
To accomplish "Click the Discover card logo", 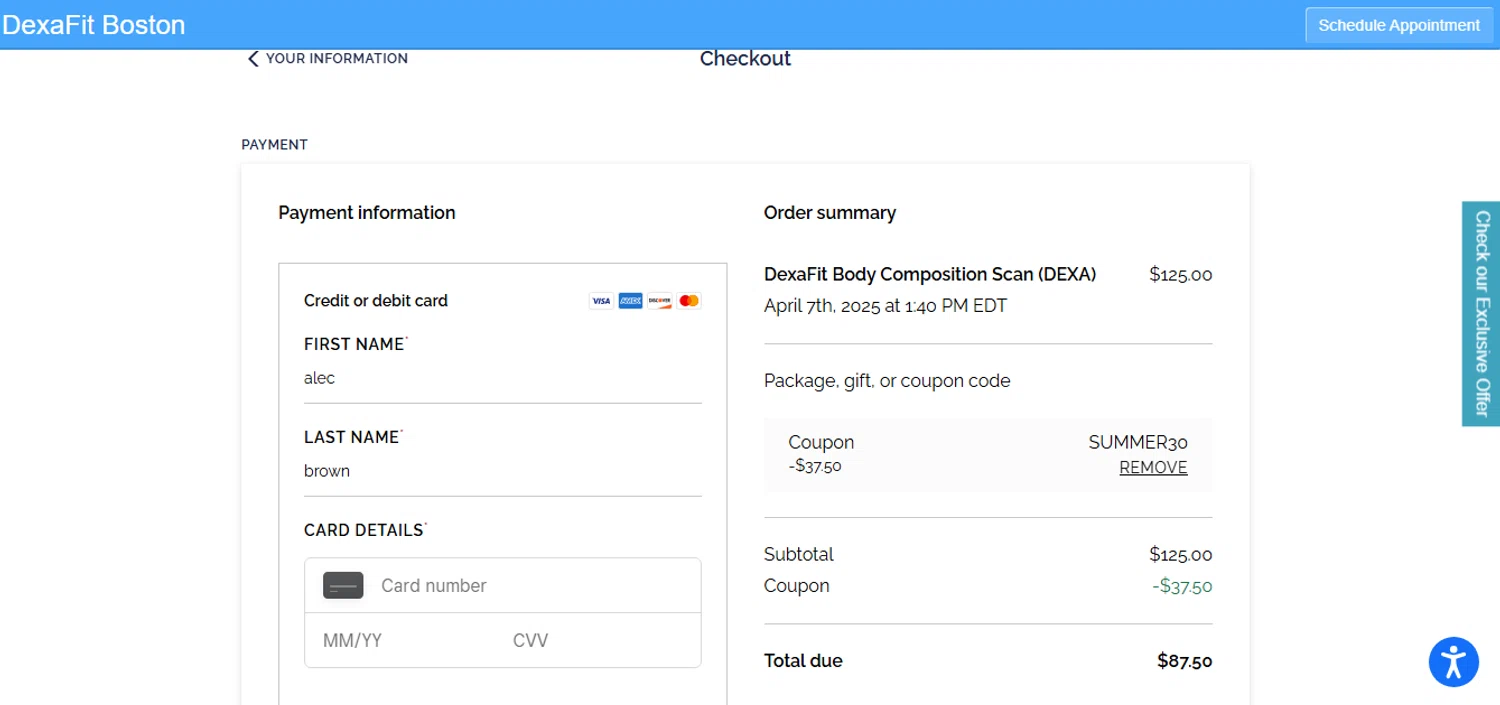I will pyautogui.click(x=659, y=301).
